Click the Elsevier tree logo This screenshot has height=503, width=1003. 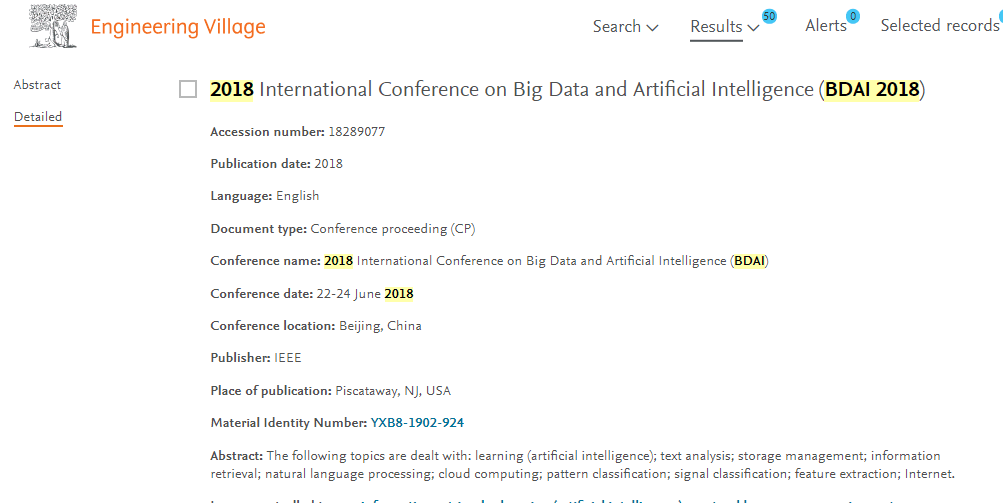[x=53, y=26]
